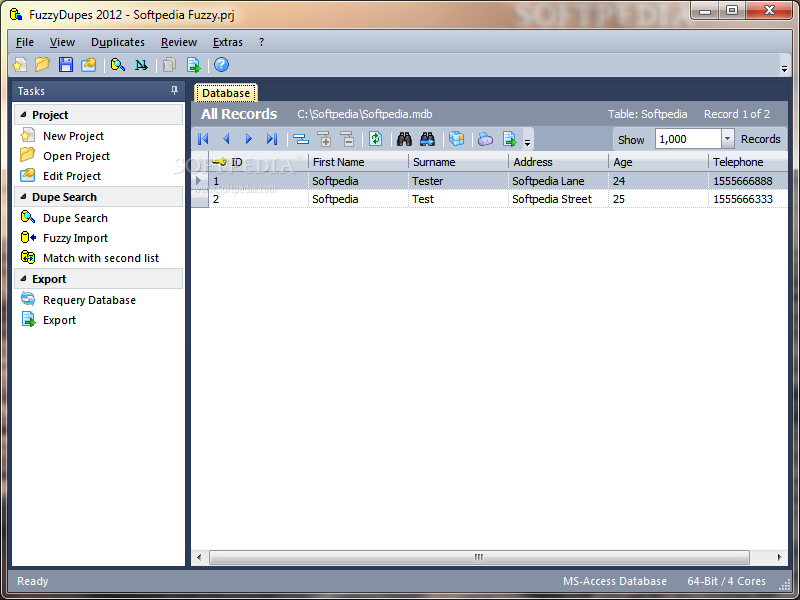Start dupe search with the magnifier toolbar icon
The height and width of the screenshot is (600, 800).
tap(118, 65)
